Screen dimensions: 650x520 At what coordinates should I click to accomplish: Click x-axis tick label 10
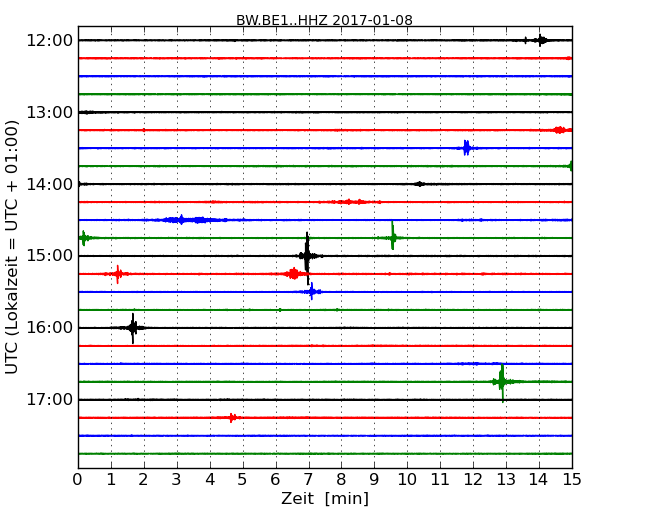[x=407, y=480]
